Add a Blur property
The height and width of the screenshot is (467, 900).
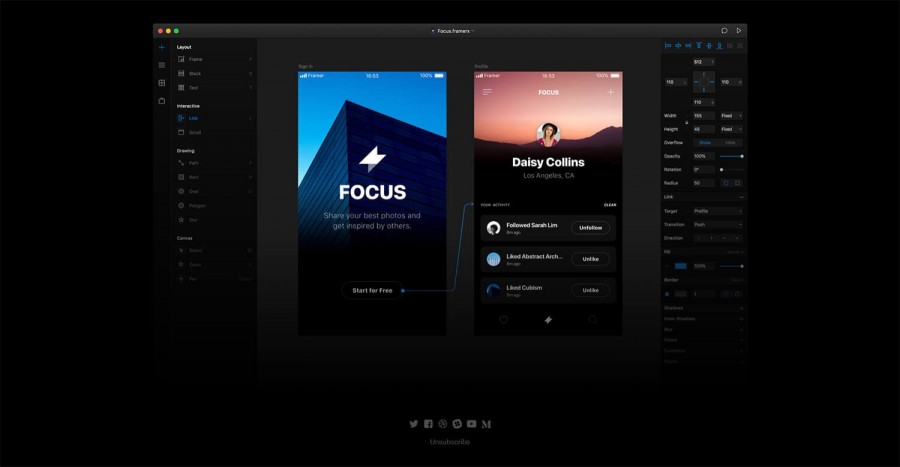tap(741, 330)
